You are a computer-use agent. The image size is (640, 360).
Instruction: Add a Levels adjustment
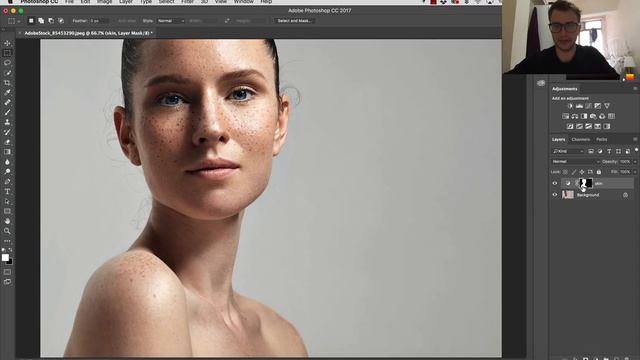pyautogui.click(x=579, y=106)
